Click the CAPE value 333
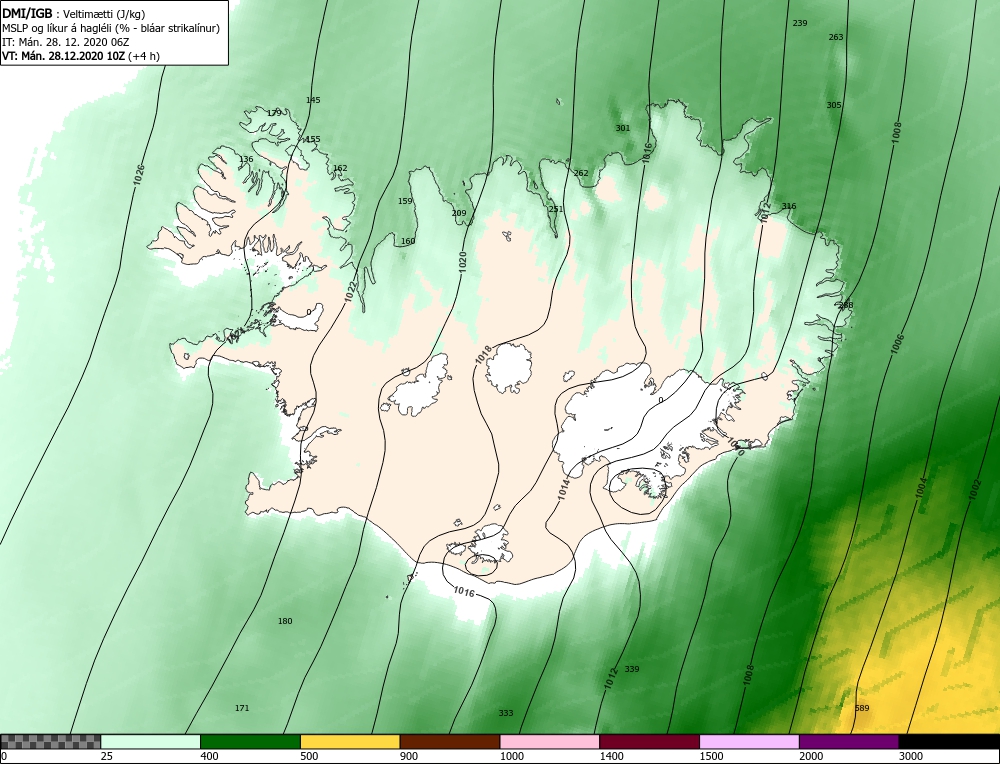 (x=506, y=713)
